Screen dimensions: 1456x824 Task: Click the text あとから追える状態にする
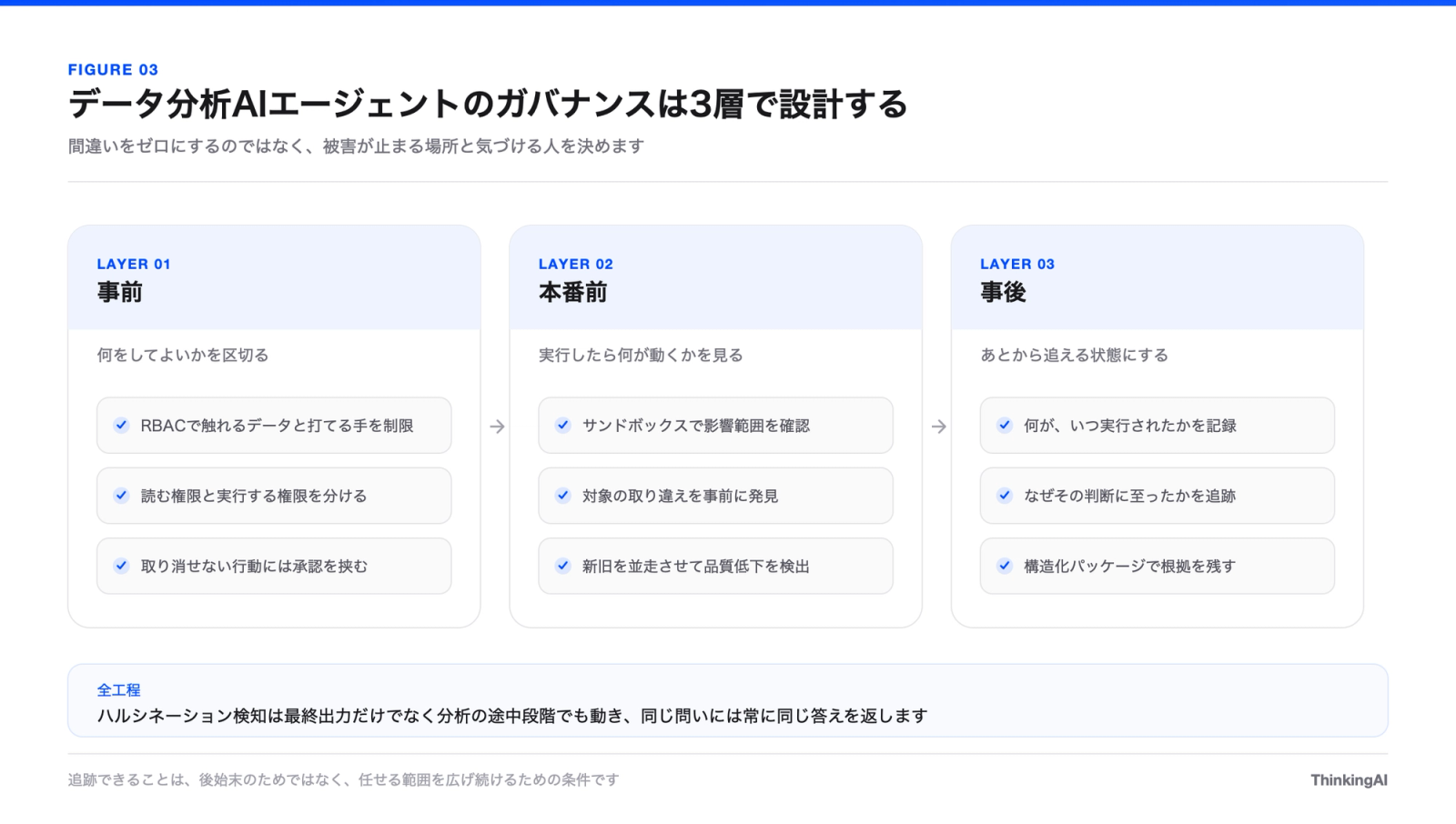(1074, 356)
